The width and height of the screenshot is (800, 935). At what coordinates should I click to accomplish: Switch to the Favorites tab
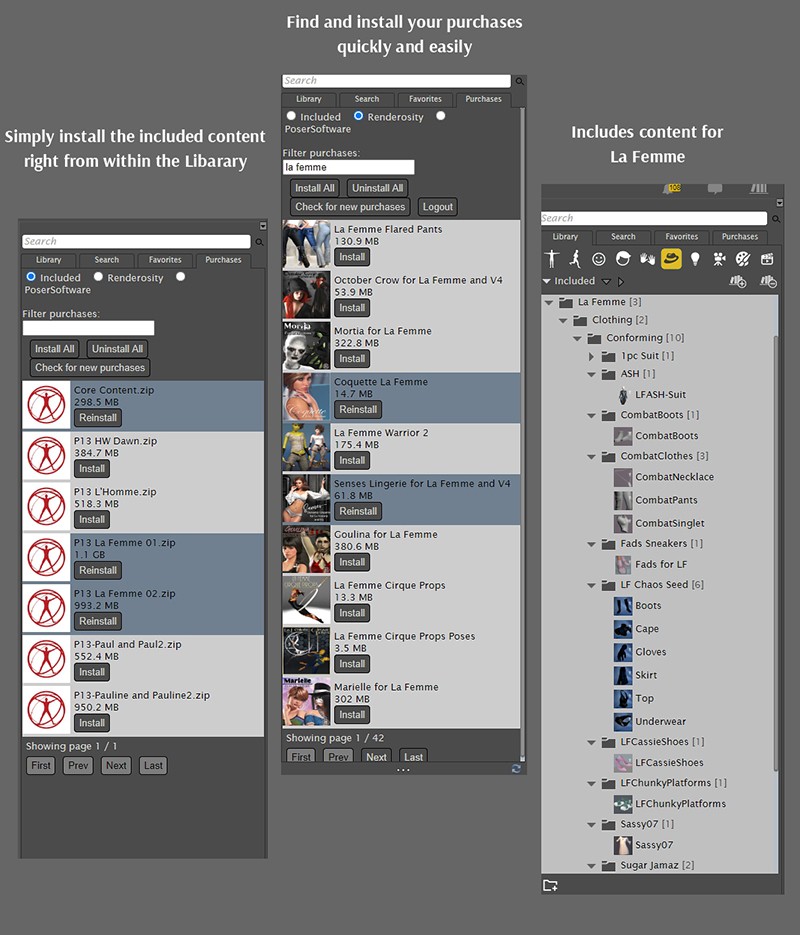pyautogui.click(x=426, y=99)
